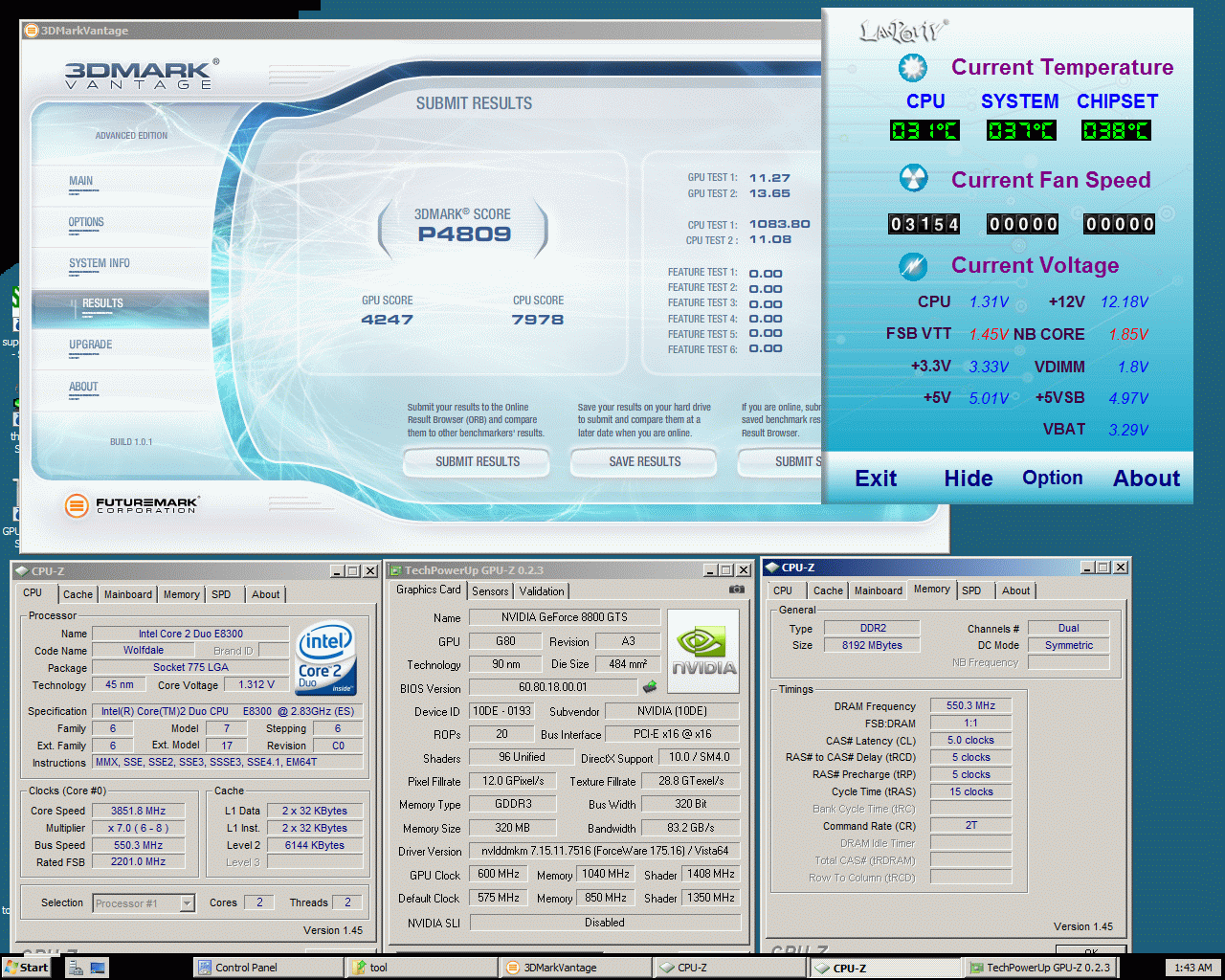
Task: Switch to TechPowerUp GPU-Z in taskbar
Action: (1038, 968)
